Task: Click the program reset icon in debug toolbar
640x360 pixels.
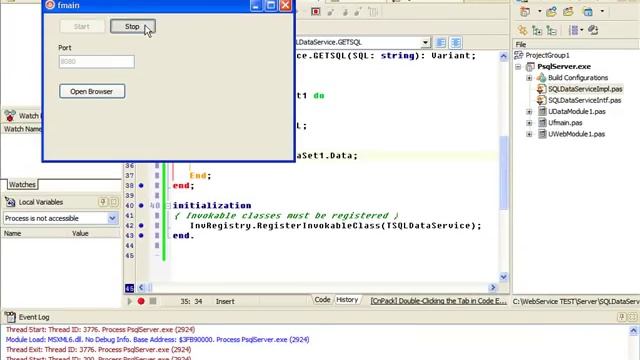Action: point(316,12)
